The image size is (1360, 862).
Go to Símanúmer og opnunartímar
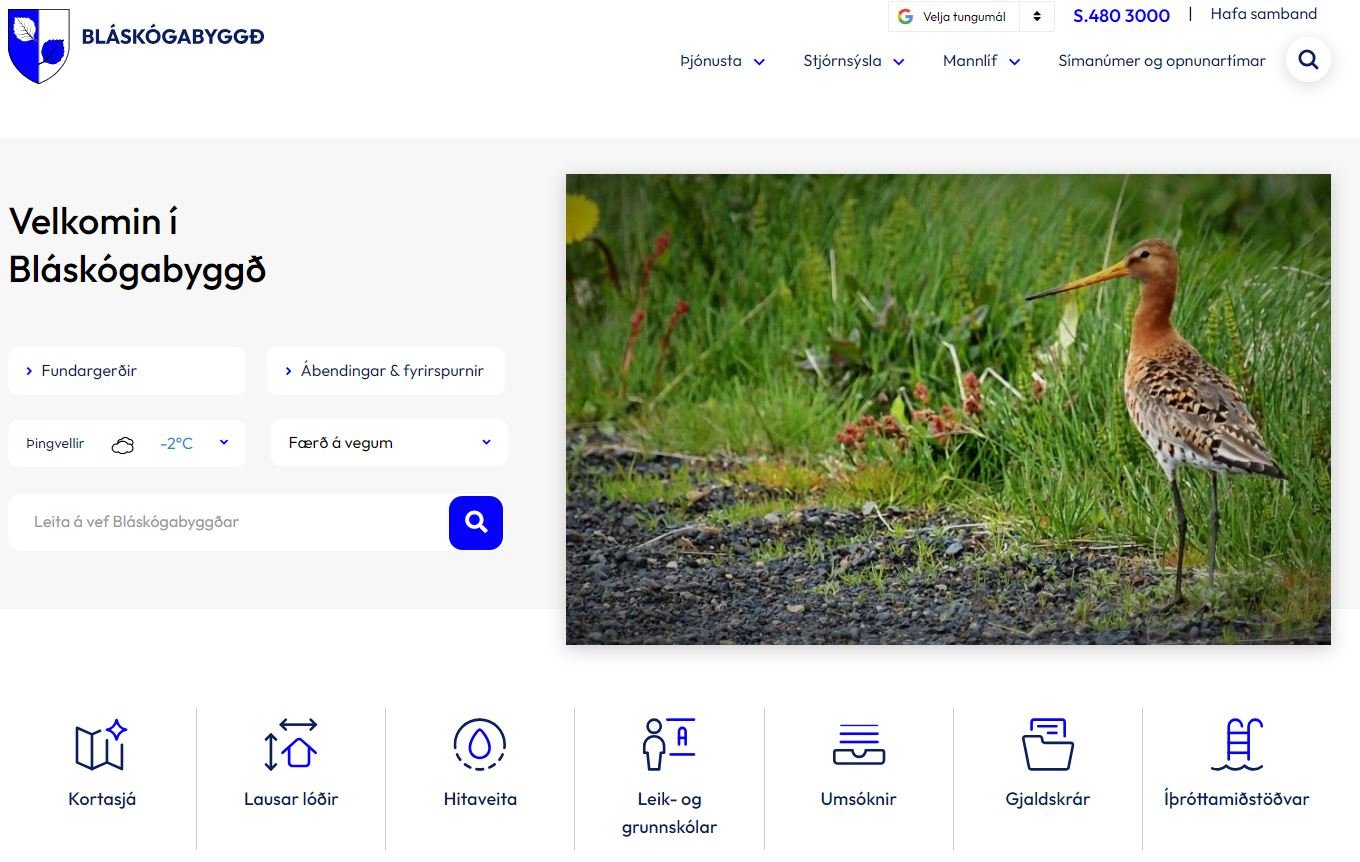[1161, 61]
